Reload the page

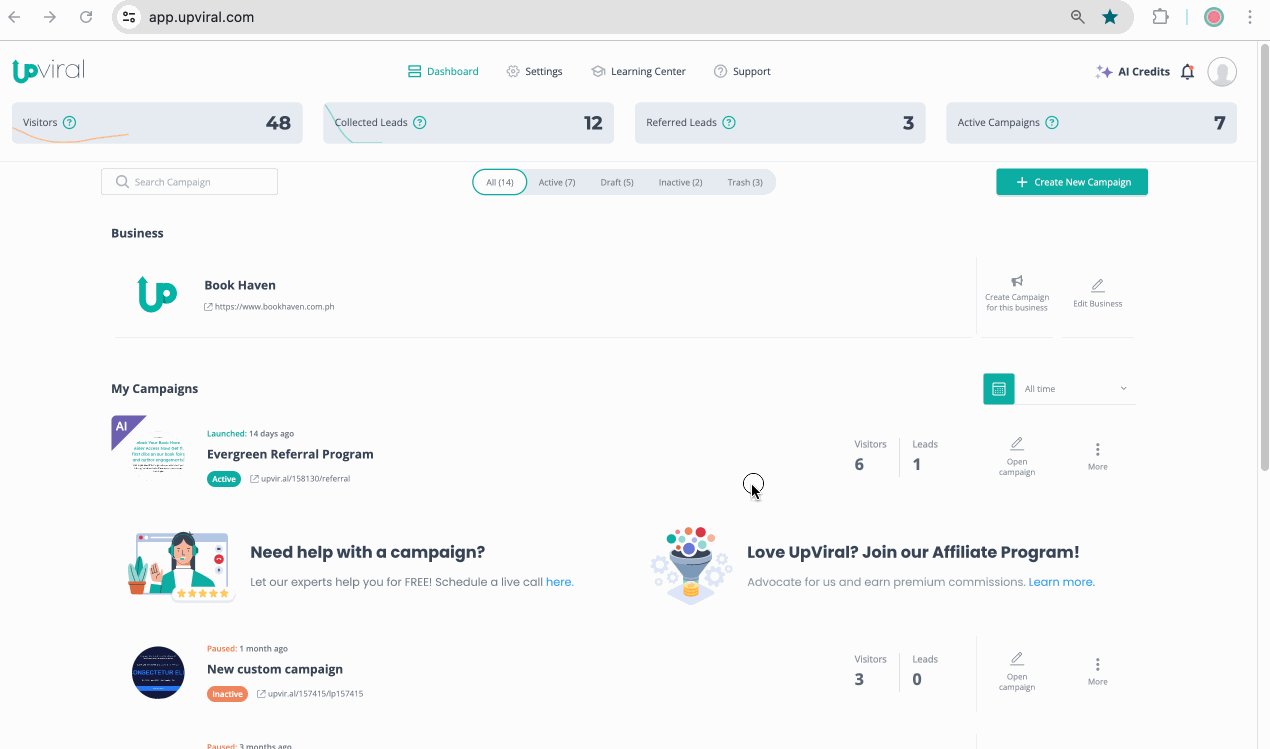click(86, 17)
